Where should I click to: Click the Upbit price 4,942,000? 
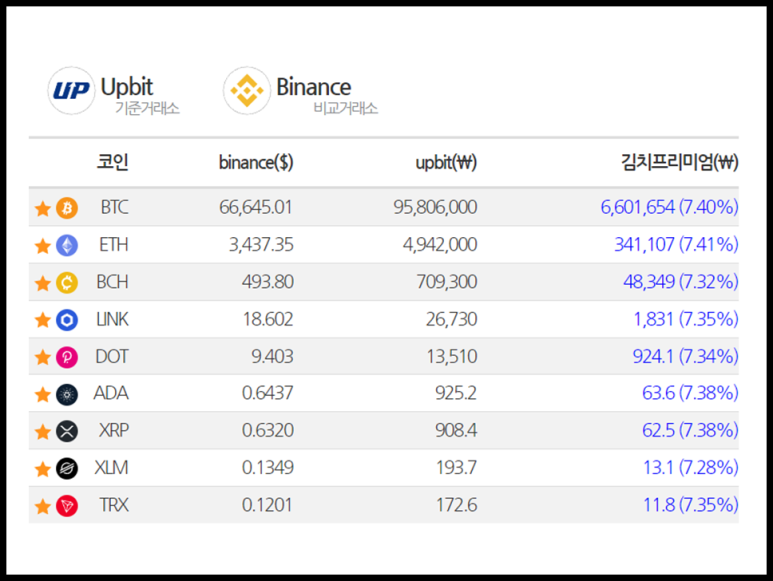pyautogui.click(x=440, y=244)
